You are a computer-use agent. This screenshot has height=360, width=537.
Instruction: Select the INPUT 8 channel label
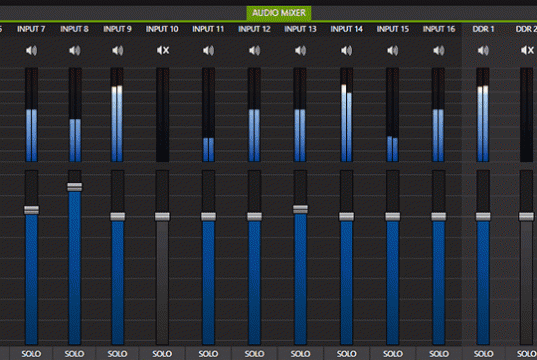tap(74, 29)
